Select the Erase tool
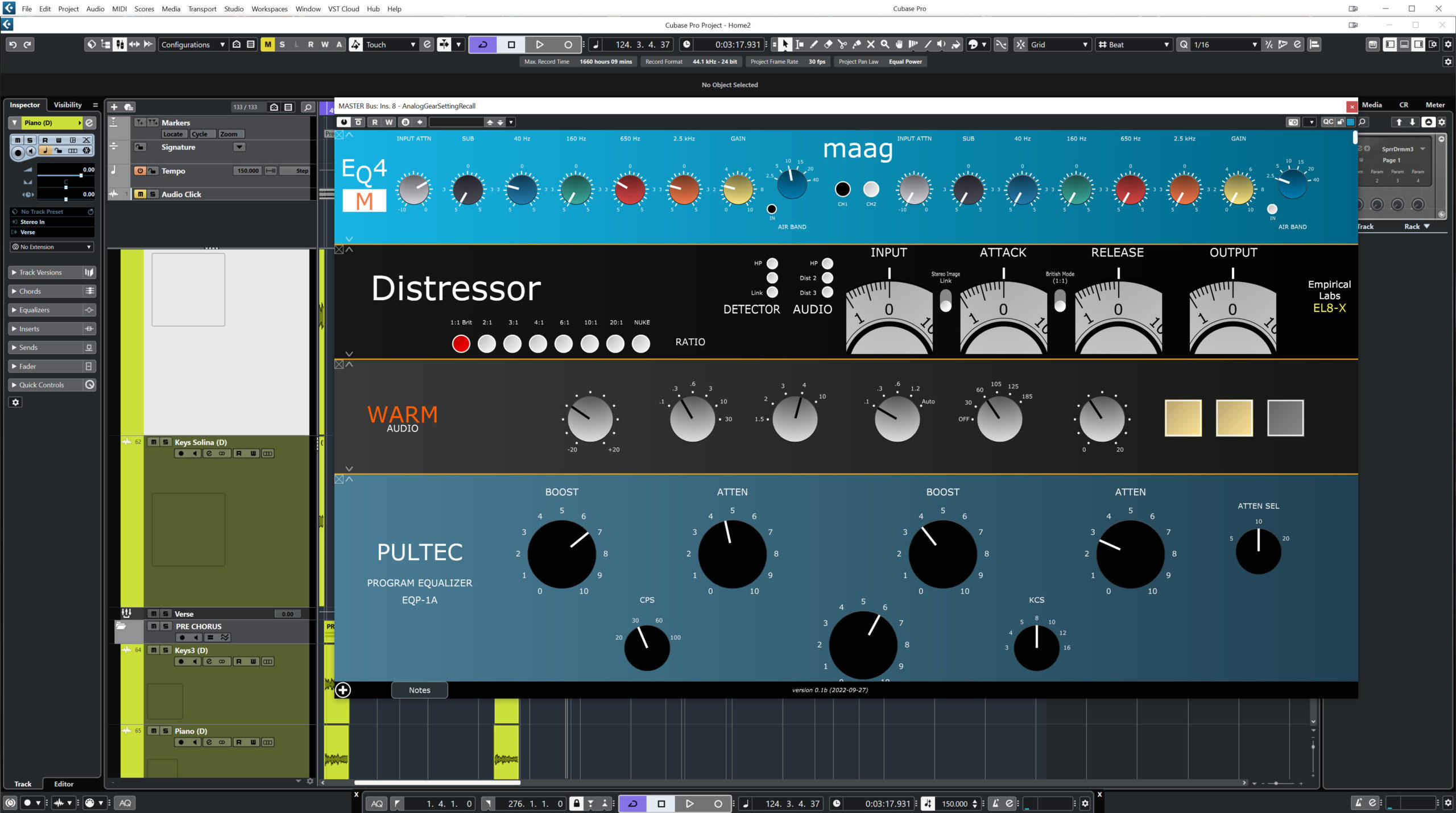 click(x=828, y=44)
